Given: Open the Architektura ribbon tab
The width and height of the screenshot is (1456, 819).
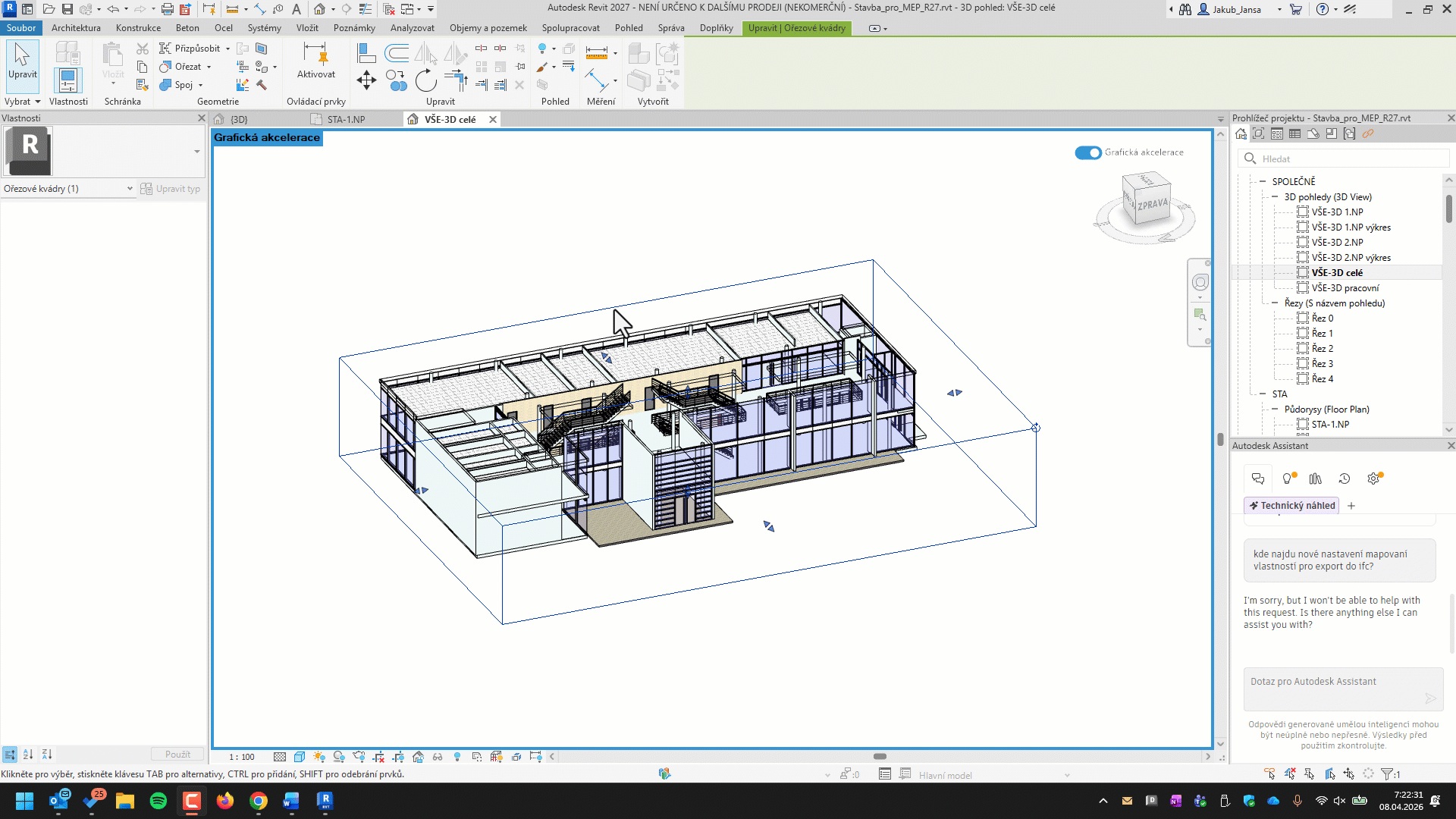Looking at the screenshot, I should point(76,28).
